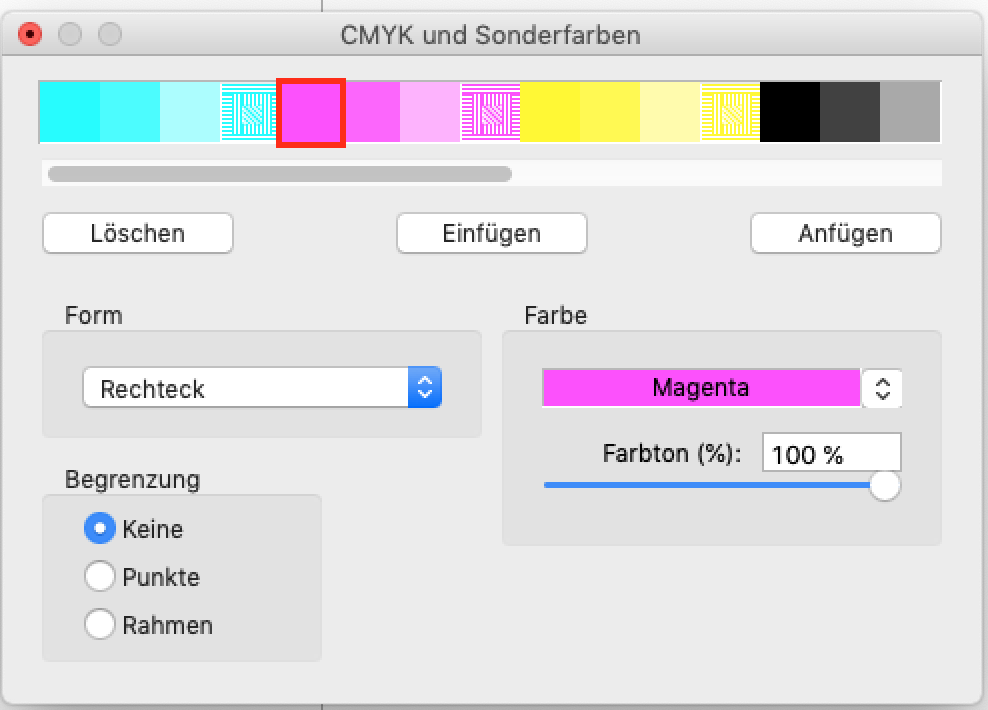Close the CMYK und Sonderfarben window
Screen dimensions: 988x710
30,34
